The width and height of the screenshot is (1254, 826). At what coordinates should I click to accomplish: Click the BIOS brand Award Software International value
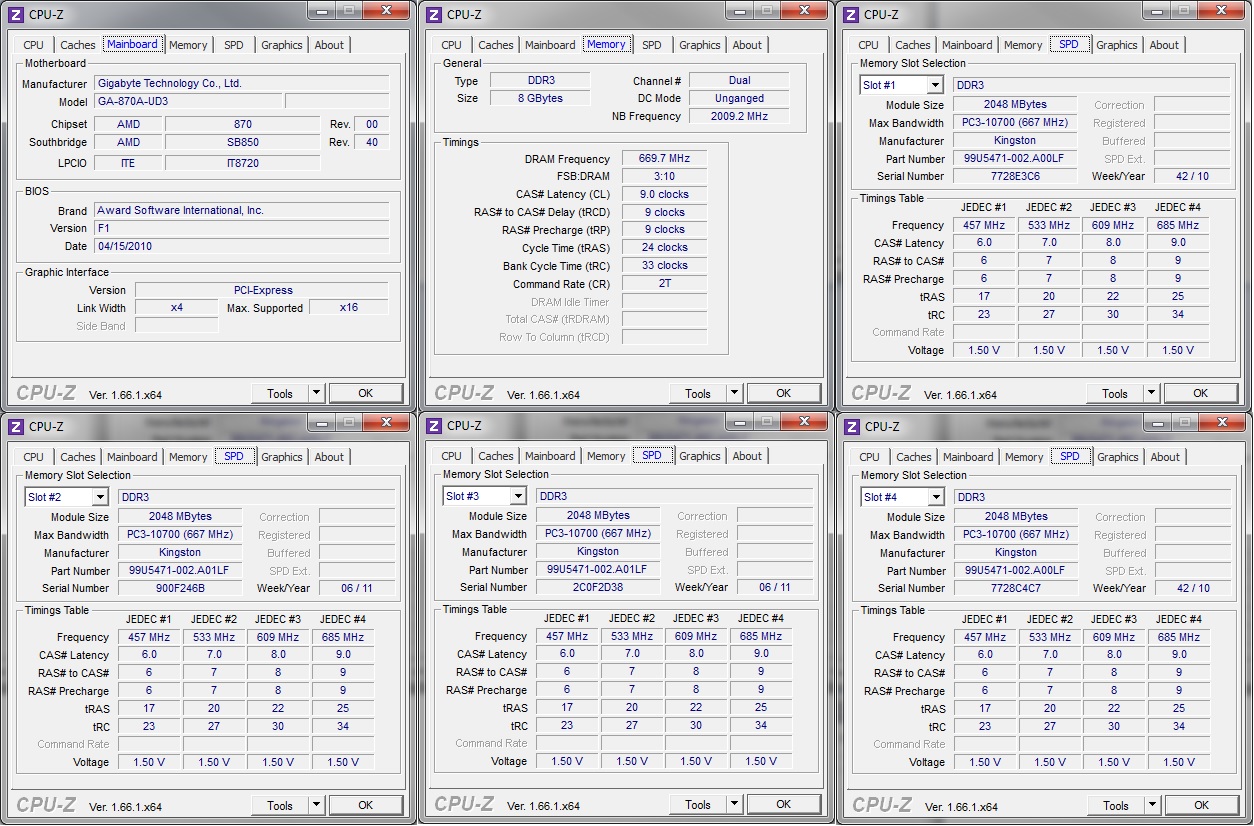pyautogui.click(x=241, y=211)
